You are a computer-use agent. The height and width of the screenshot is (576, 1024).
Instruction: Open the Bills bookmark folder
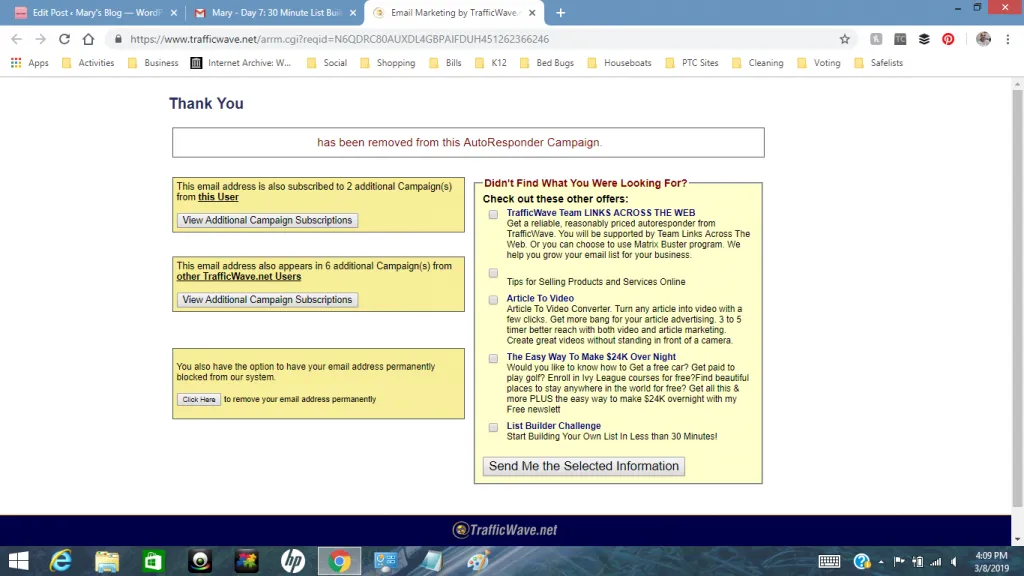tap(445, 63)
